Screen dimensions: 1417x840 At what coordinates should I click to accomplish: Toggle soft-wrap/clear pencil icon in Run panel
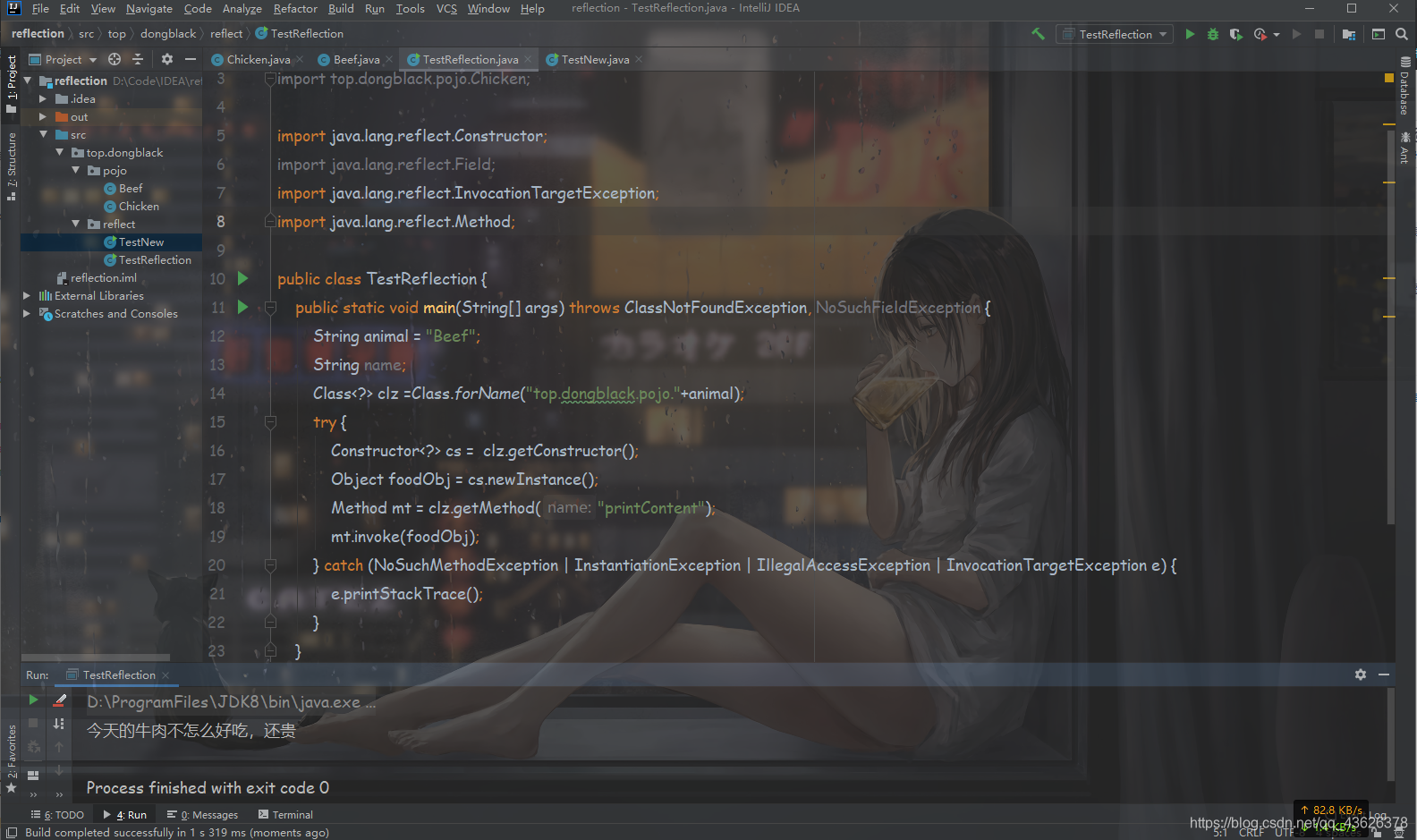tap(60, 700)
